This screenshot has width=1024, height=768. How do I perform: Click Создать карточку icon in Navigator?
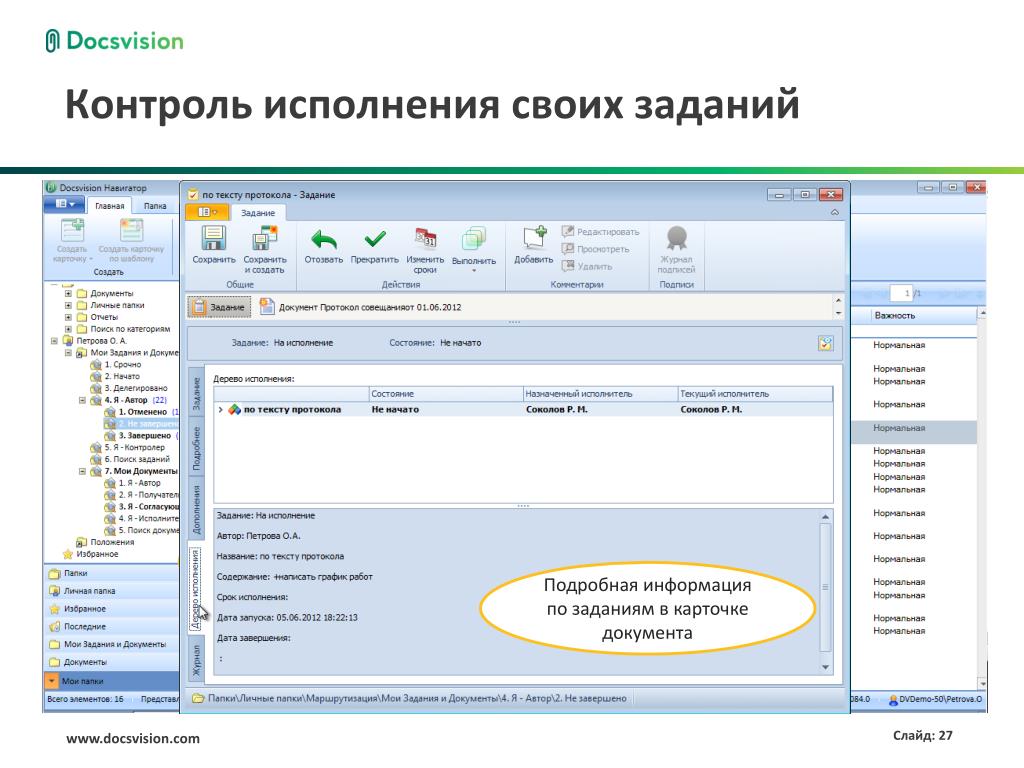[x=72, y=232]
